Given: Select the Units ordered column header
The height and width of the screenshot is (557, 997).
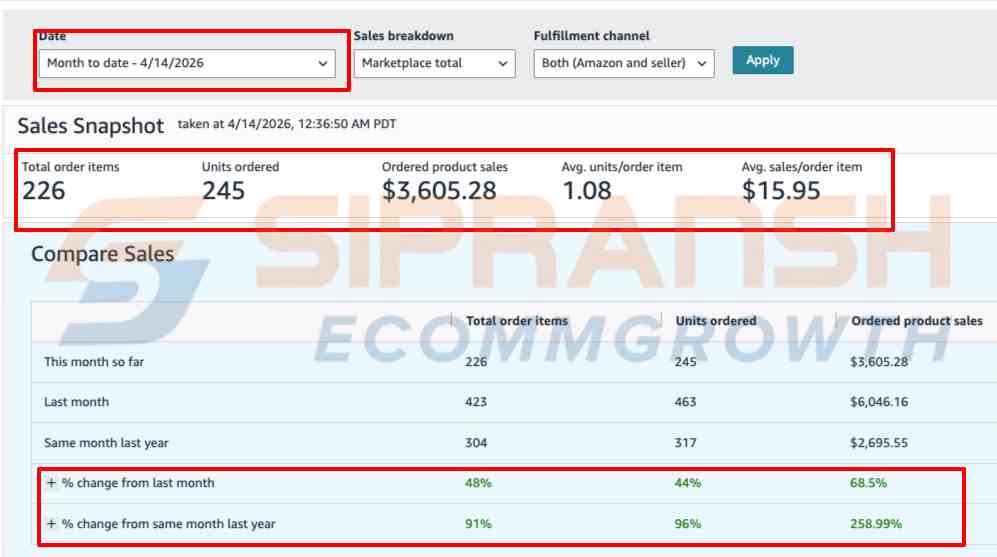Looking at the screenshot, I should 715,321.
